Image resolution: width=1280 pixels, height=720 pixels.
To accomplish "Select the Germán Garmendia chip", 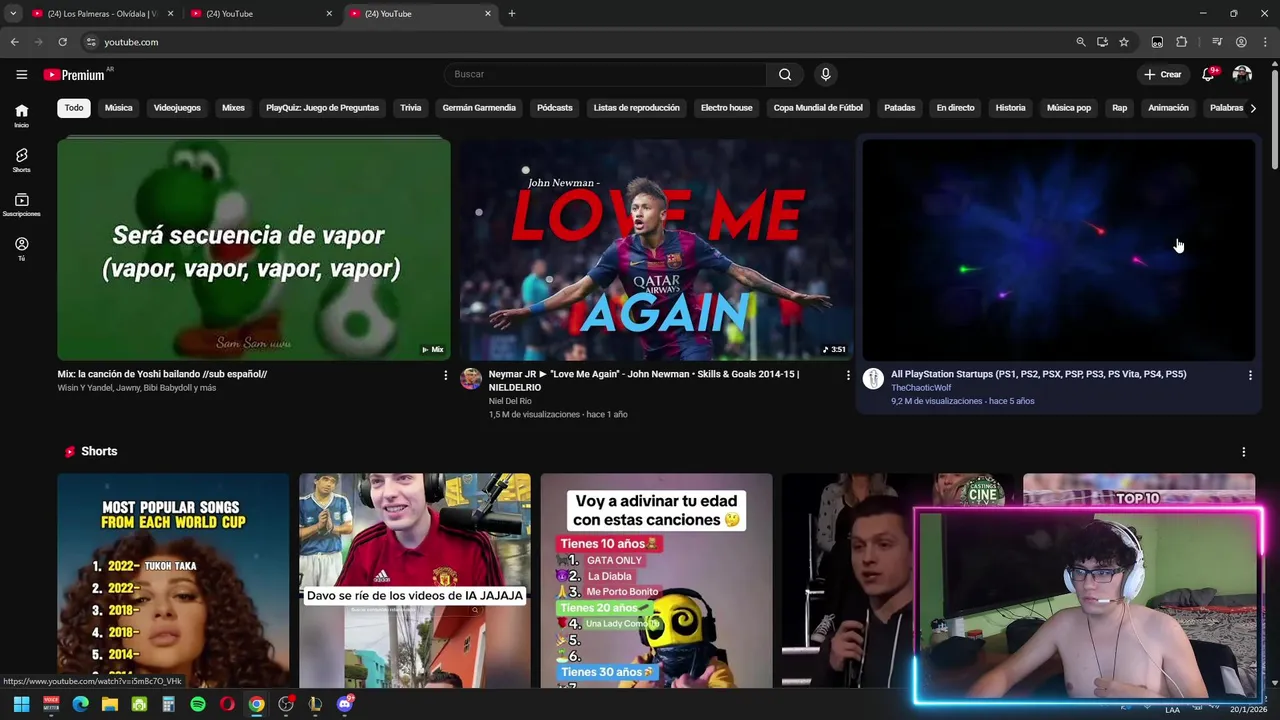I will [x=479, y=108].
